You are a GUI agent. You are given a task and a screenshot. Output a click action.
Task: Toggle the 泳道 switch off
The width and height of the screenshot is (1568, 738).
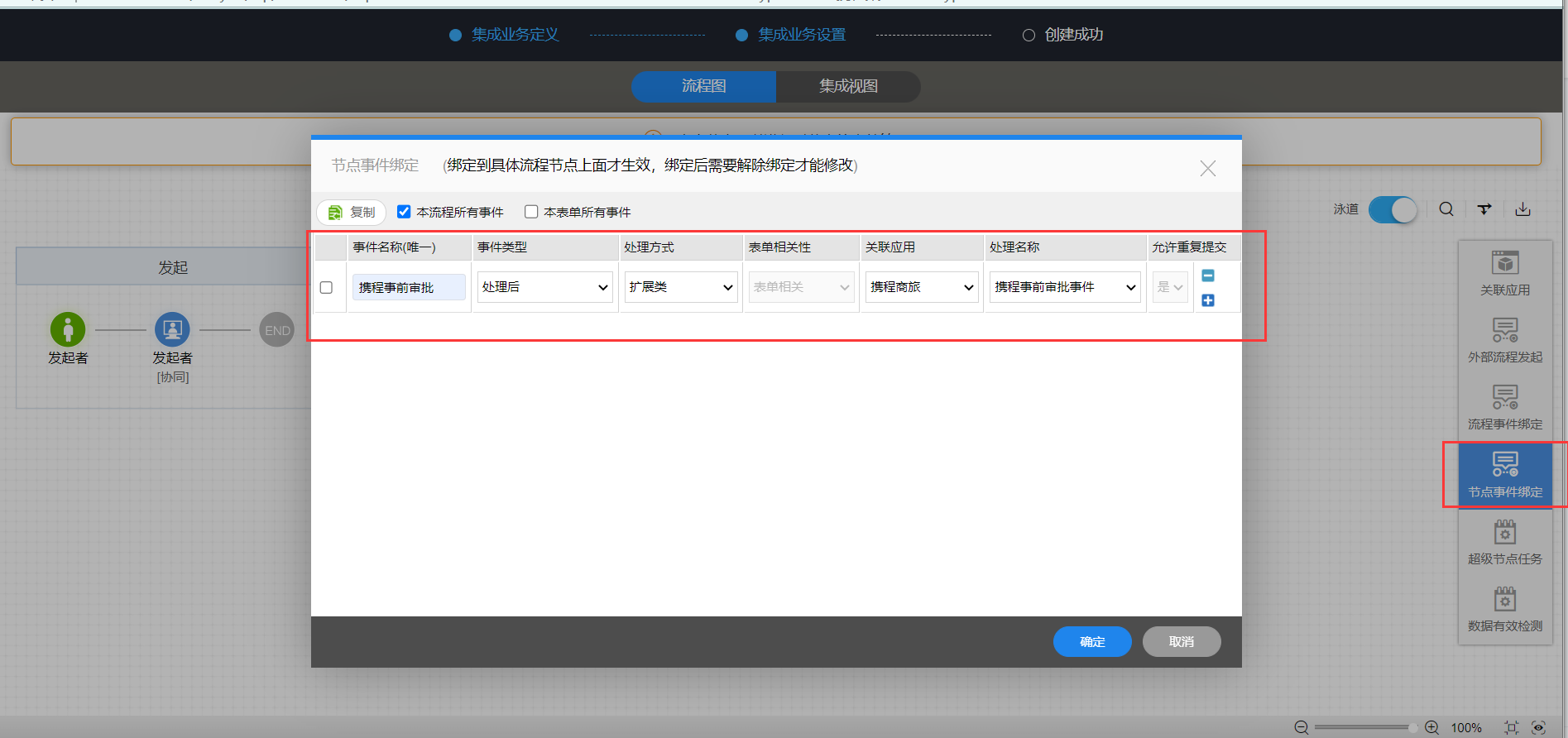point(1393,209)
